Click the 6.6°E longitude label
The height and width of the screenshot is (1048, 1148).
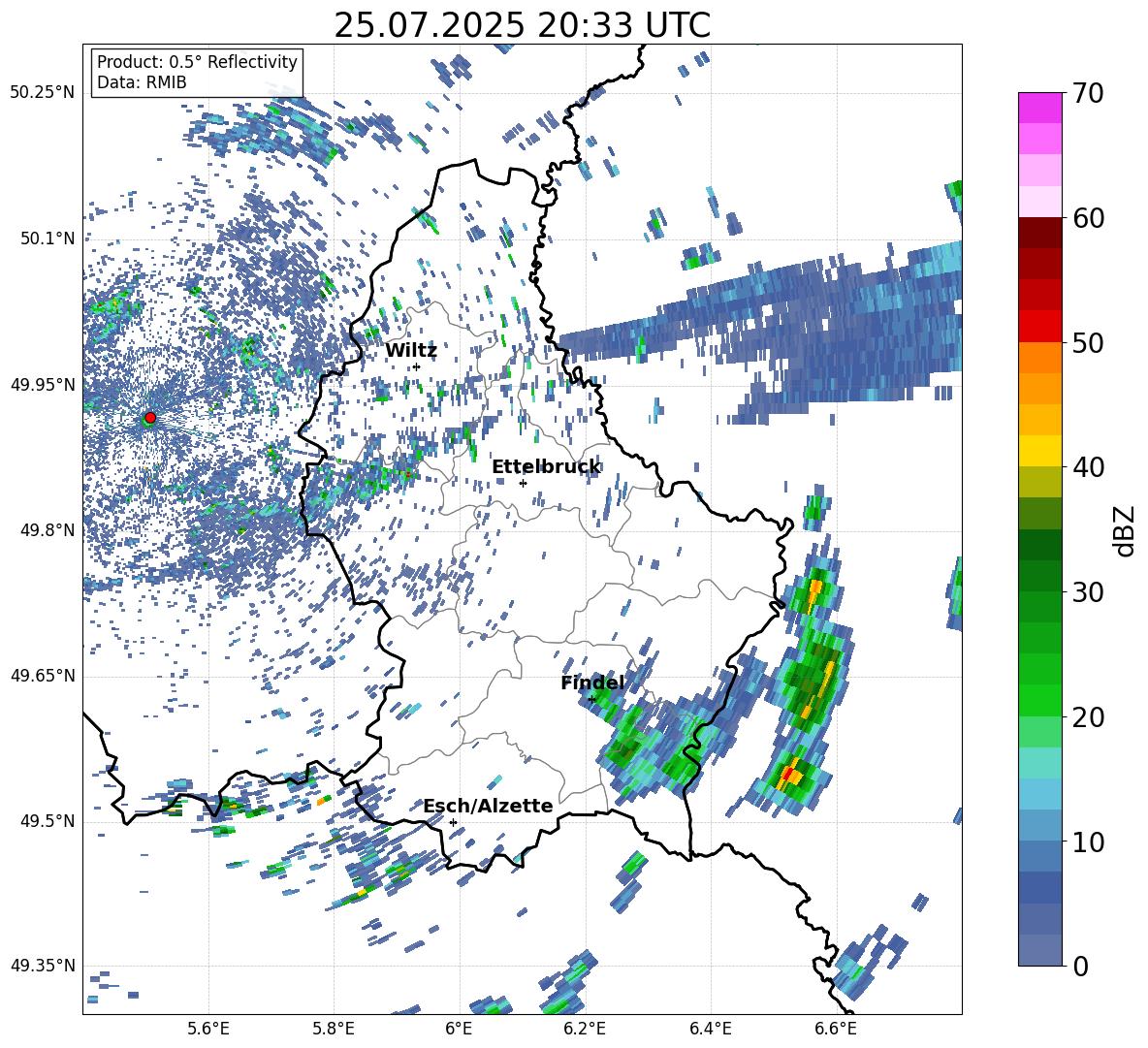pos(836,1029)
